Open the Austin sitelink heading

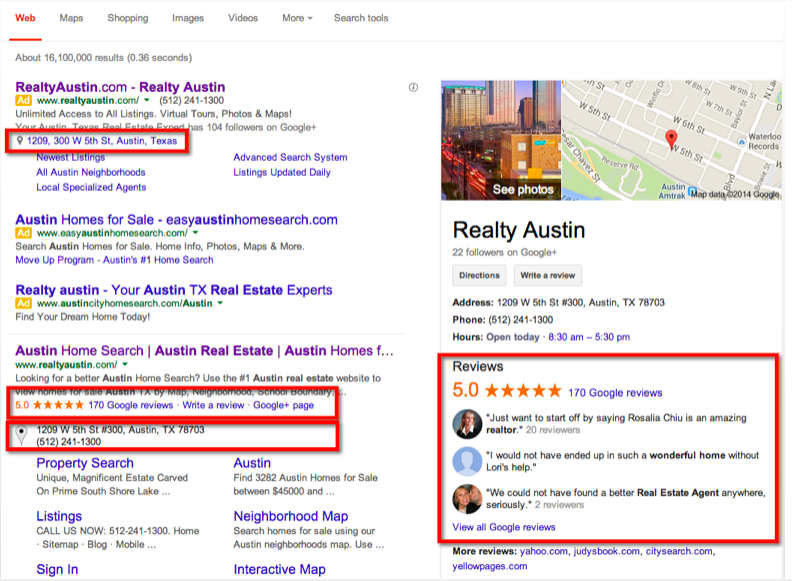252,463
